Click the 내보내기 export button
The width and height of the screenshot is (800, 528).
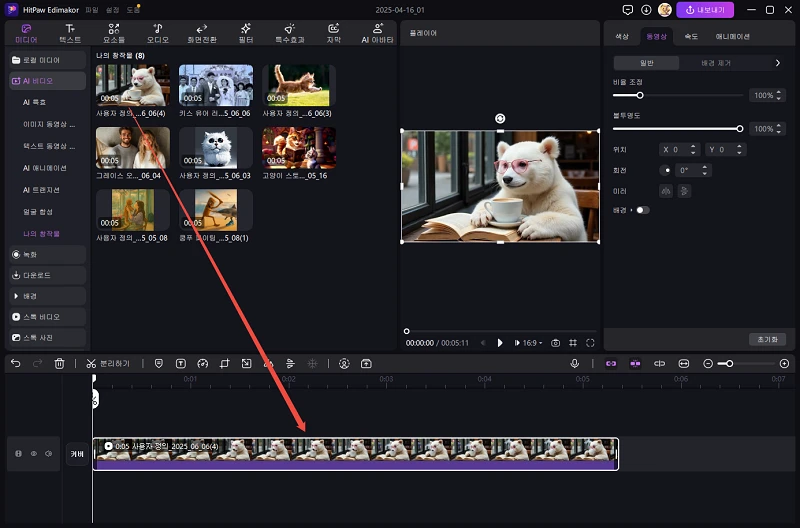706,10
